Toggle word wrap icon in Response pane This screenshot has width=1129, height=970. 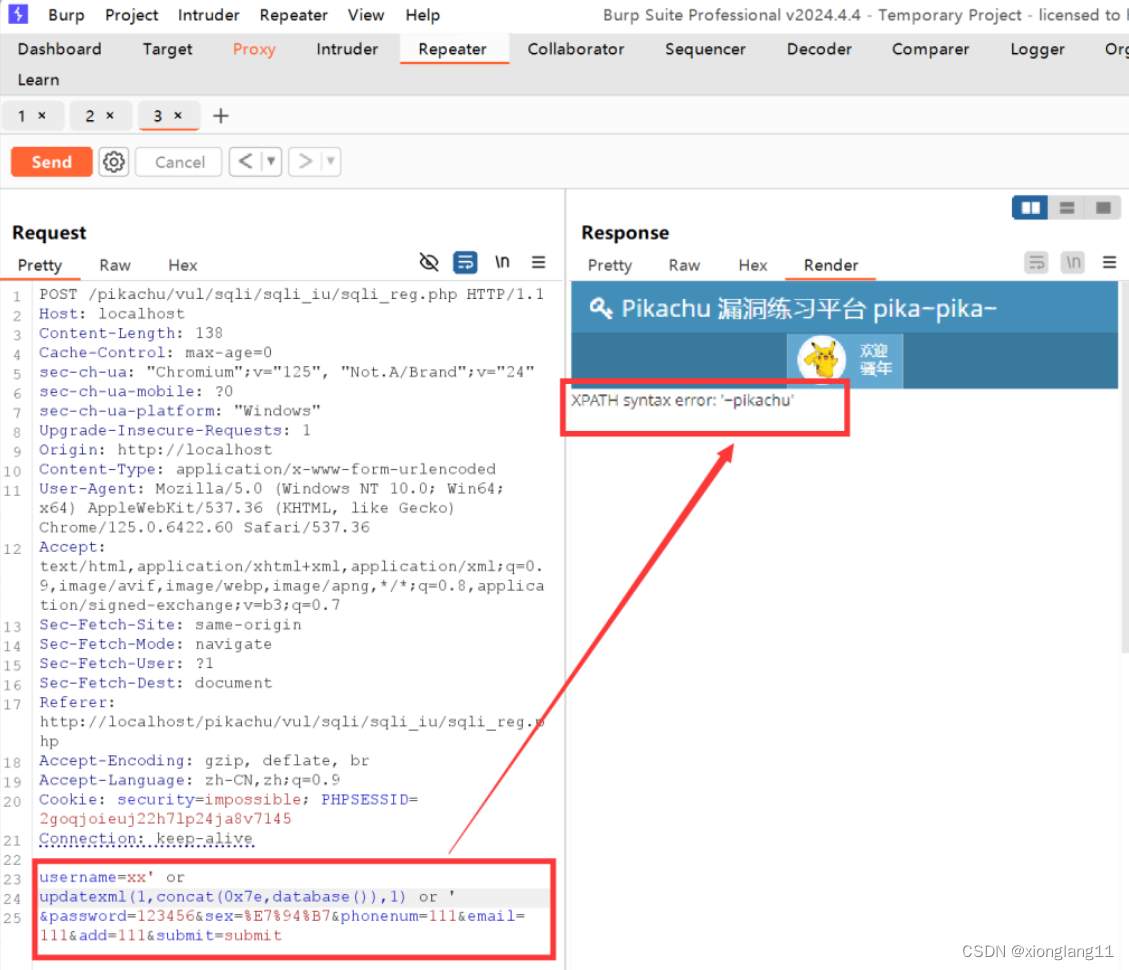pos(1036,263)
